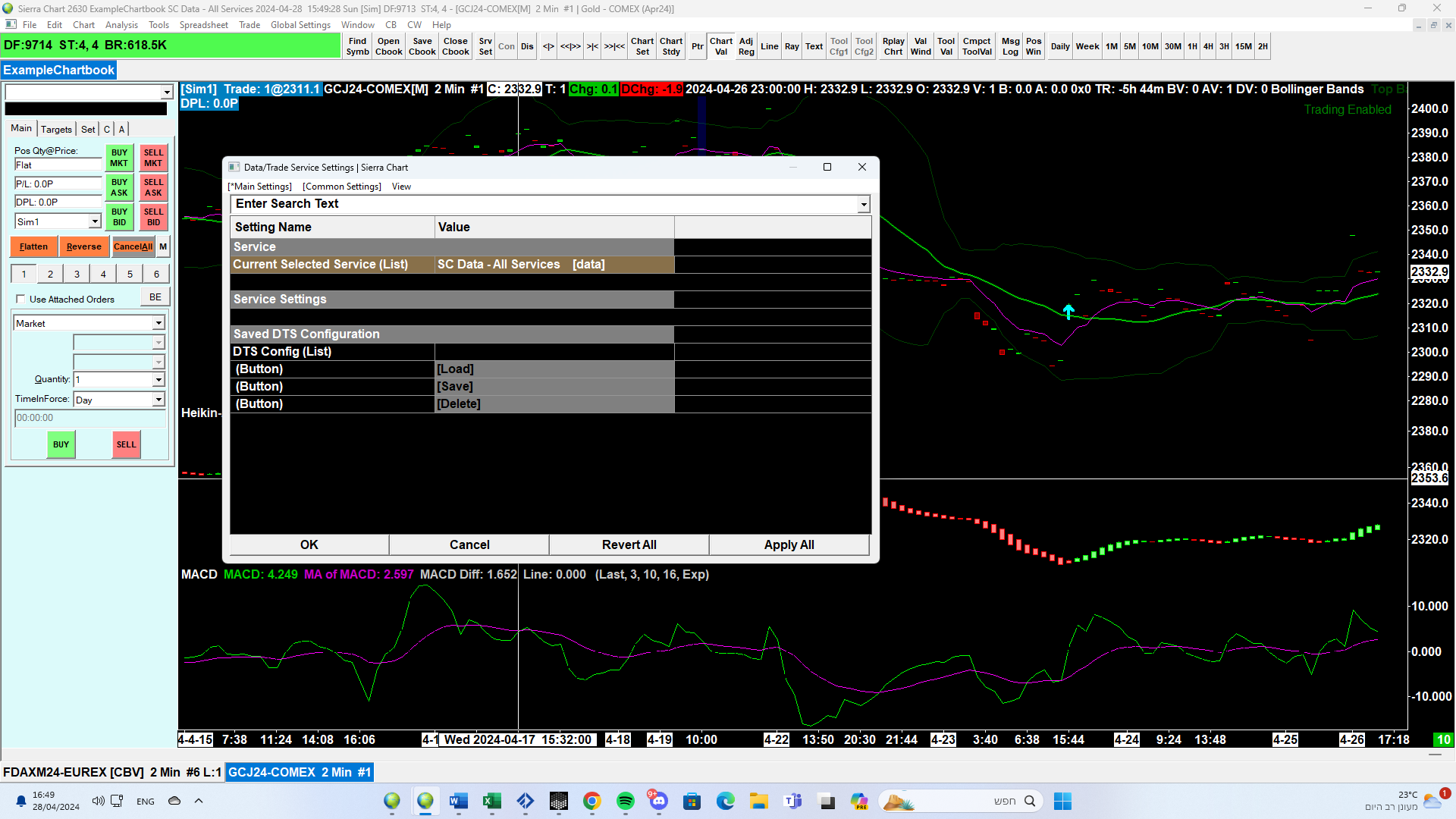
Task: Click the Save Chartbook toolbar button
Action: point(422,46)
